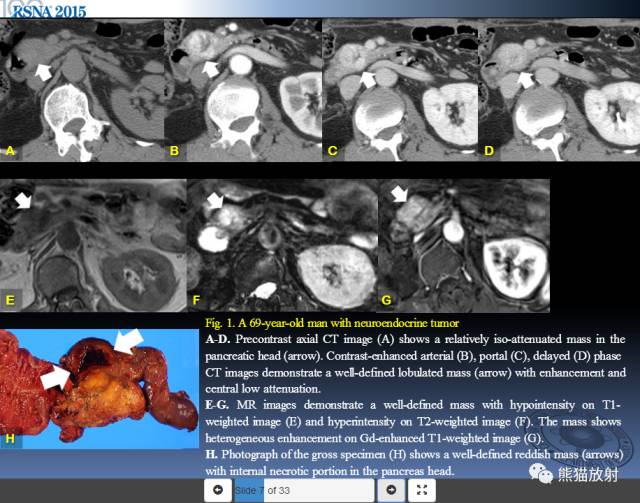Click the white arrow in image A

pos(44,72)
